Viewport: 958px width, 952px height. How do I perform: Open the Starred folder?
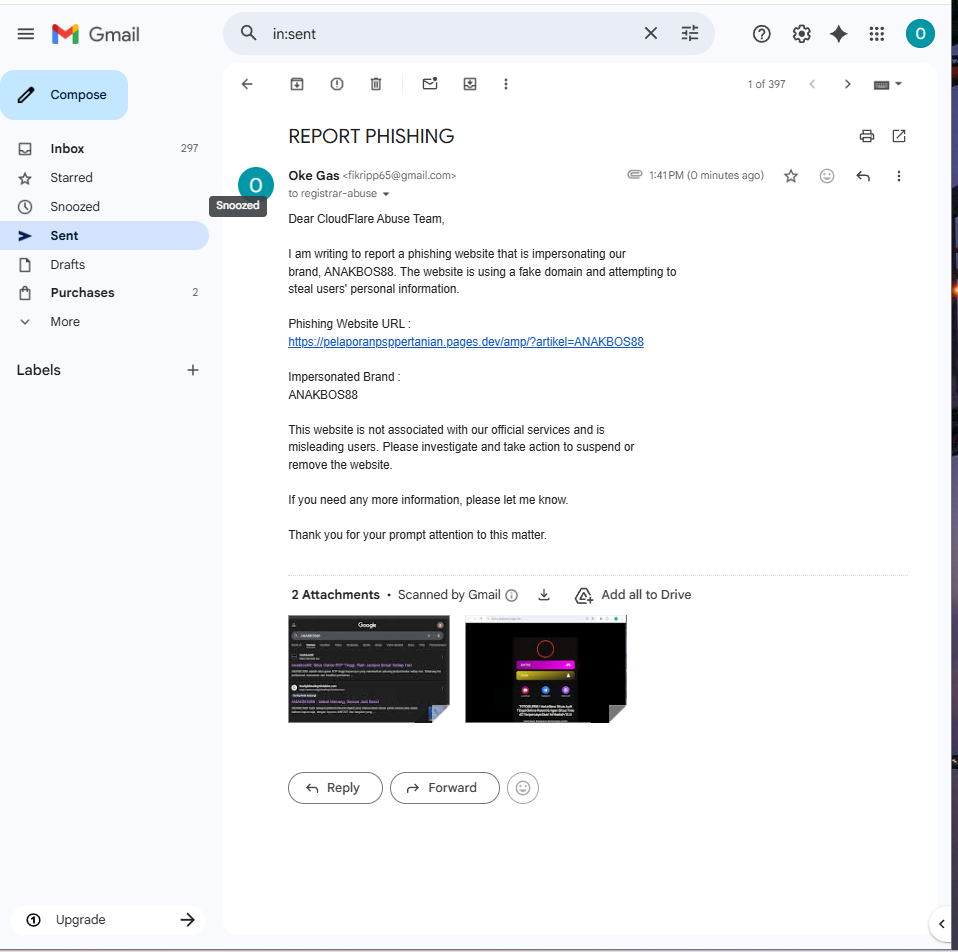click(104, 178)
